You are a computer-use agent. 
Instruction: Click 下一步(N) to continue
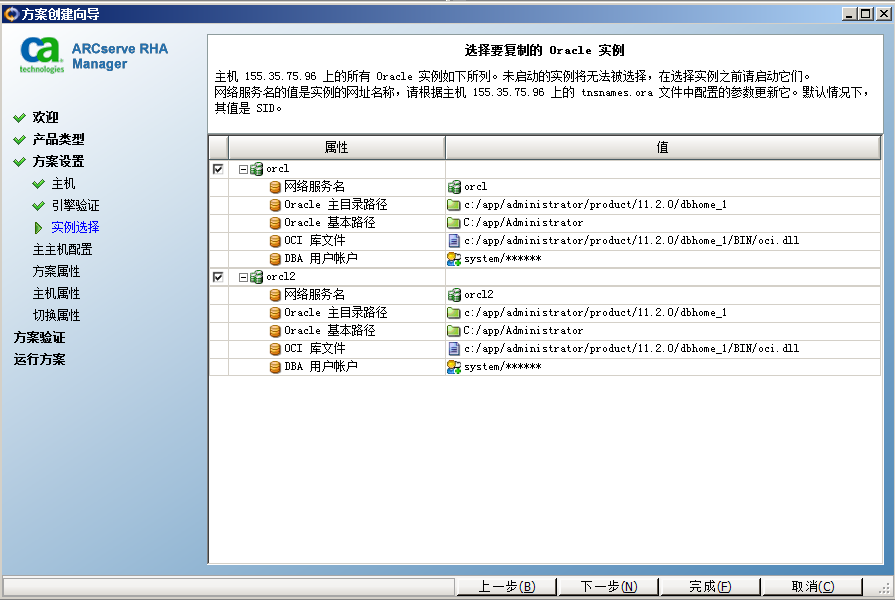click(x=608, y=586)
